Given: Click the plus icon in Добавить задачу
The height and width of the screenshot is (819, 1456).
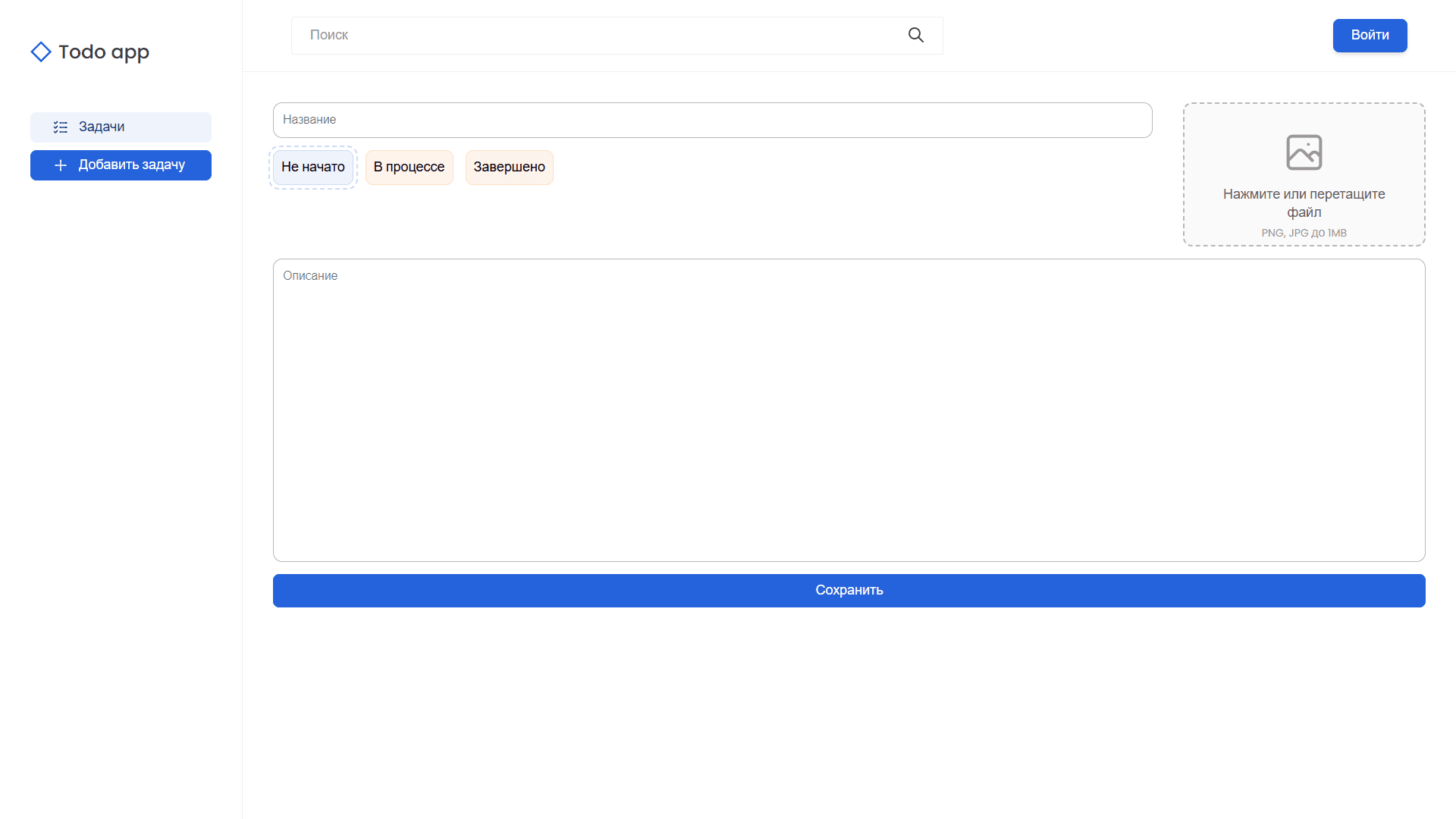Looking at the screenshot, I should (x=61, y=165).
